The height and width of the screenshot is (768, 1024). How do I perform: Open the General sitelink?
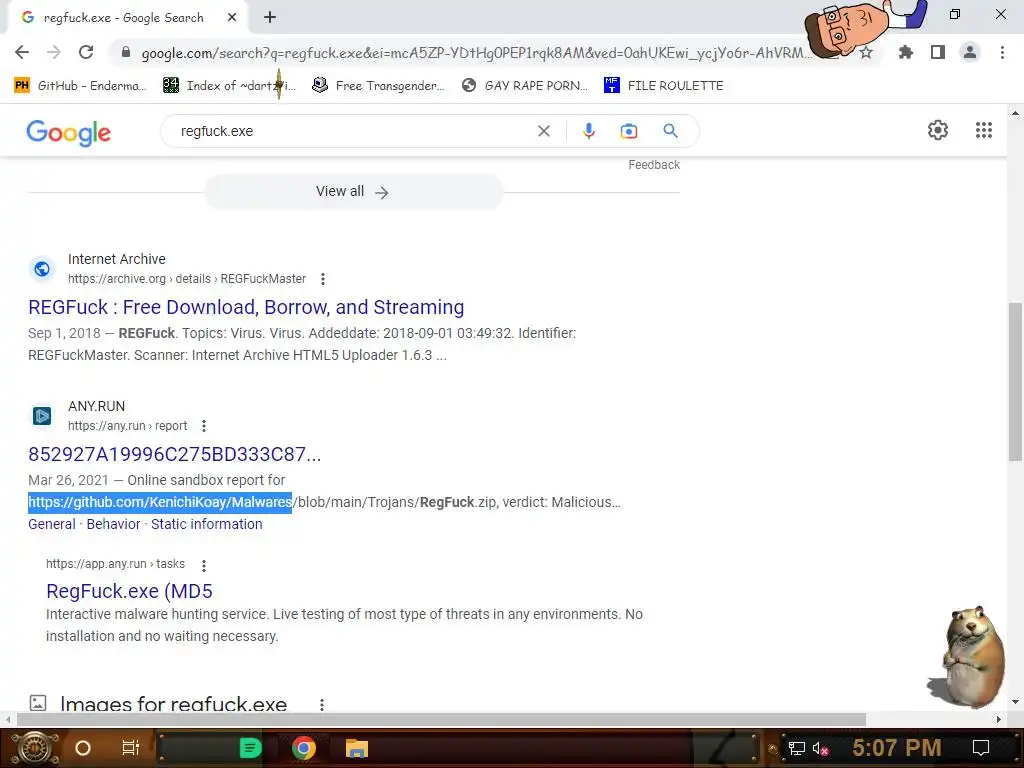pyautogui.click(x=52, y=524)
